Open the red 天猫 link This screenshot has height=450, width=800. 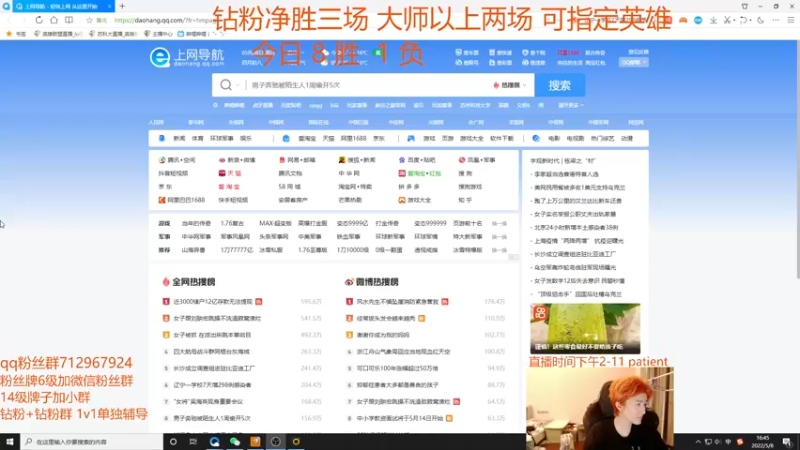230,173
